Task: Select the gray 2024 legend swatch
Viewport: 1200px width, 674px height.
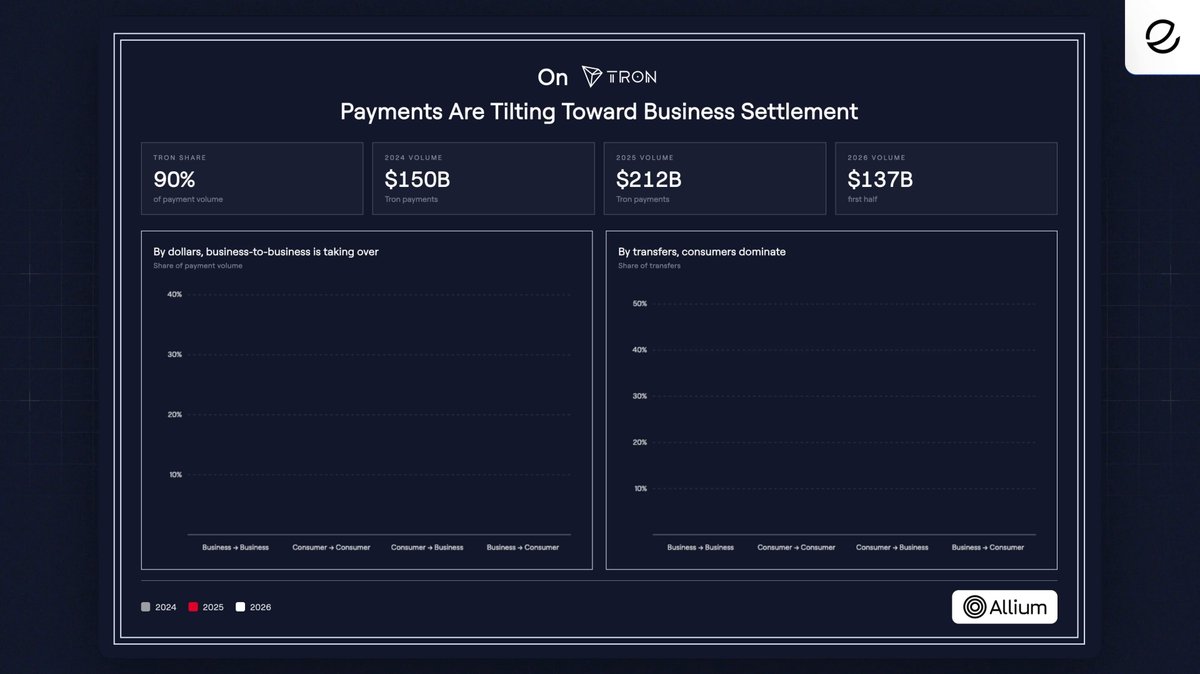Action: coord(146,607)
